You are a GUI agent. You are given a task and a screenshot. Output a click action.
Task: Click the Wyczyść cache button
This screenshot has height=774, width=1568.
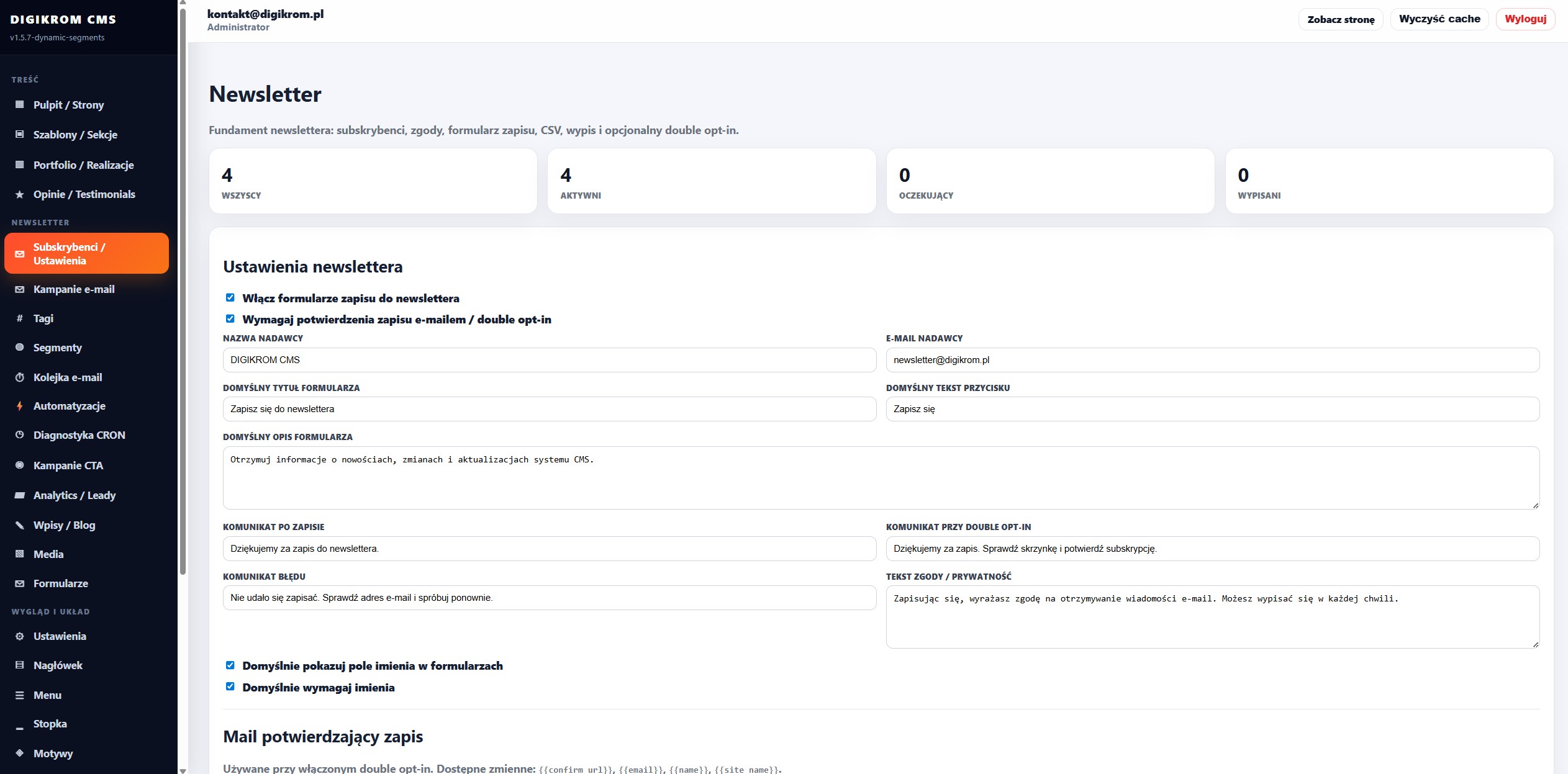(x=1439, y=19)
